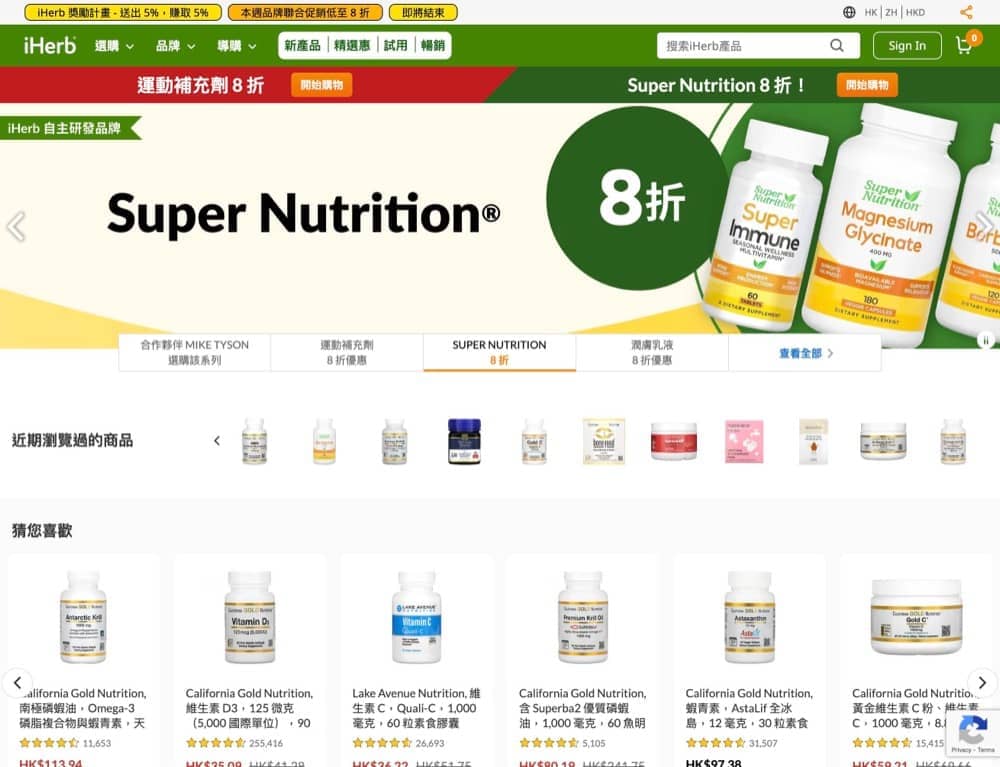
Task: Pause the banner carousel autoplay
Action: [986, 340]
